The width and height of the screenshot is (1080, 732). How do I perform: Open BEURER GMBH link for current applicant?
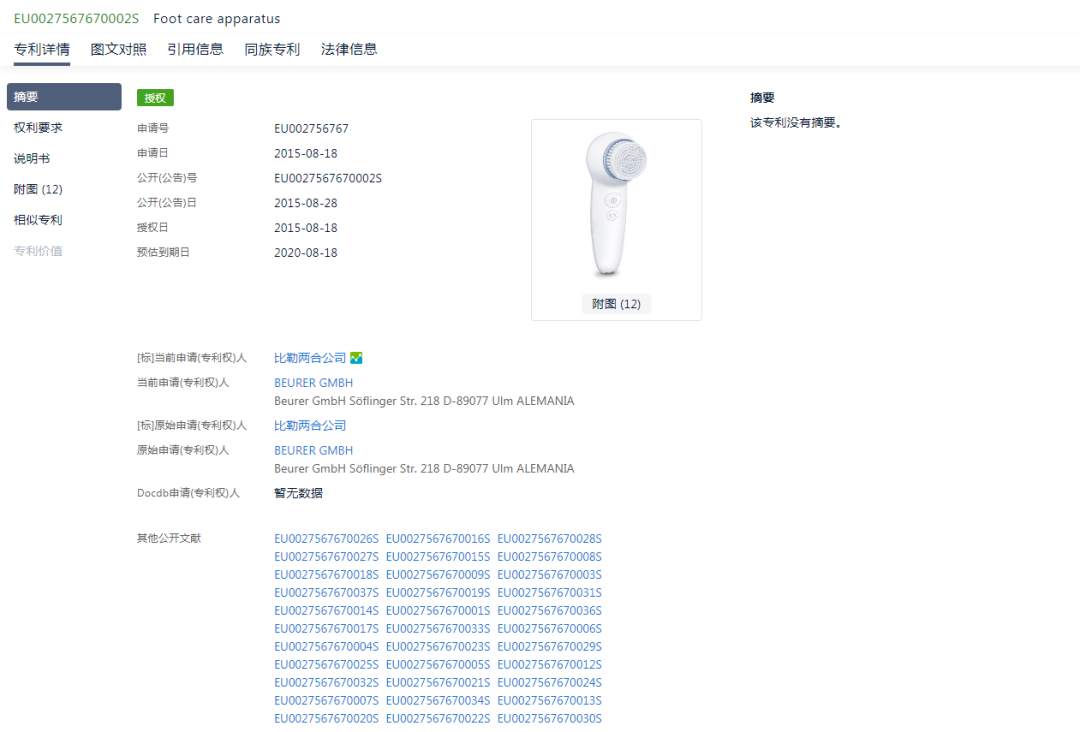313,383
